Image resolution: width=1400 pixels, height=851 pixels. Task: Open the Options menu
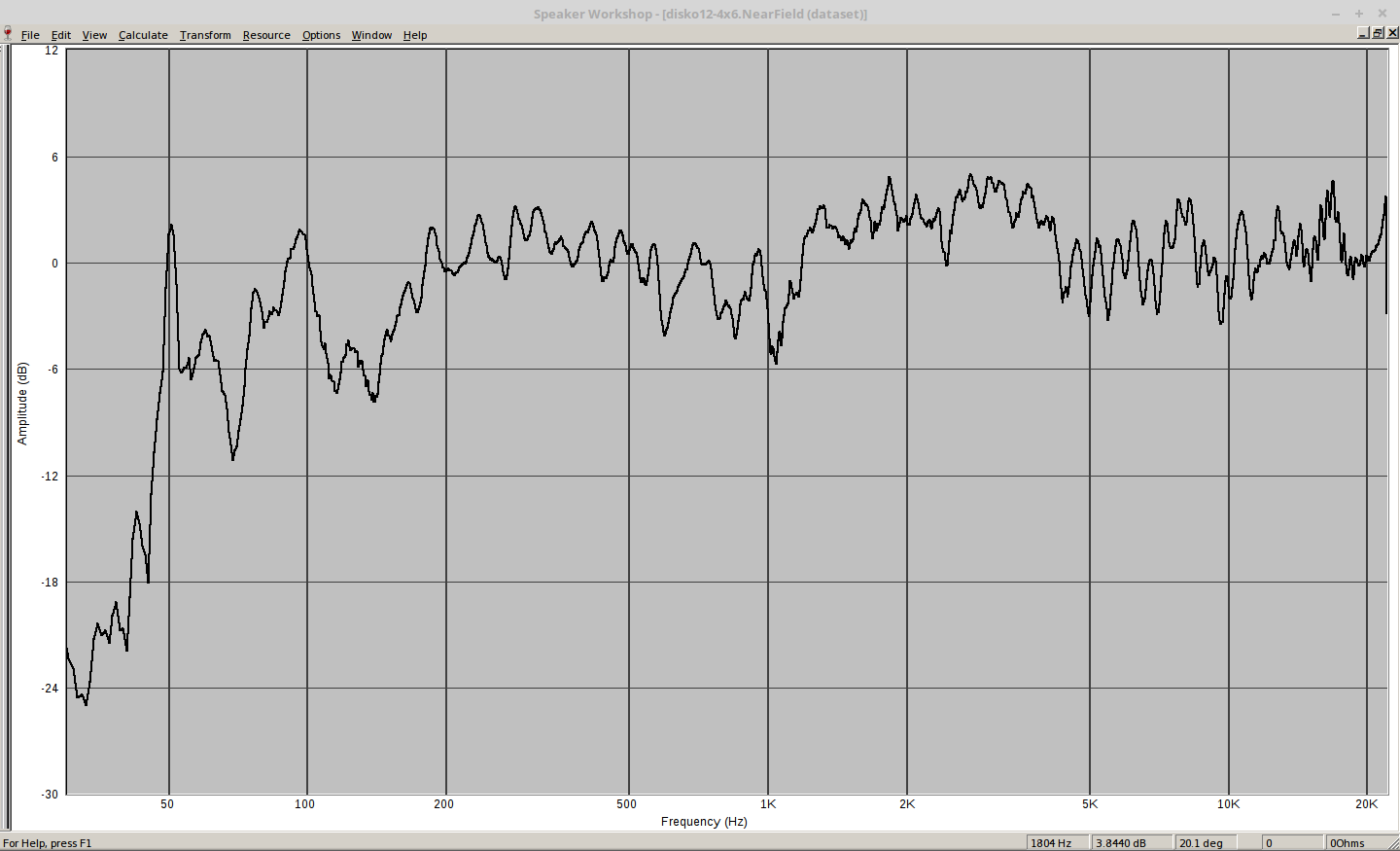click(321, 35)
